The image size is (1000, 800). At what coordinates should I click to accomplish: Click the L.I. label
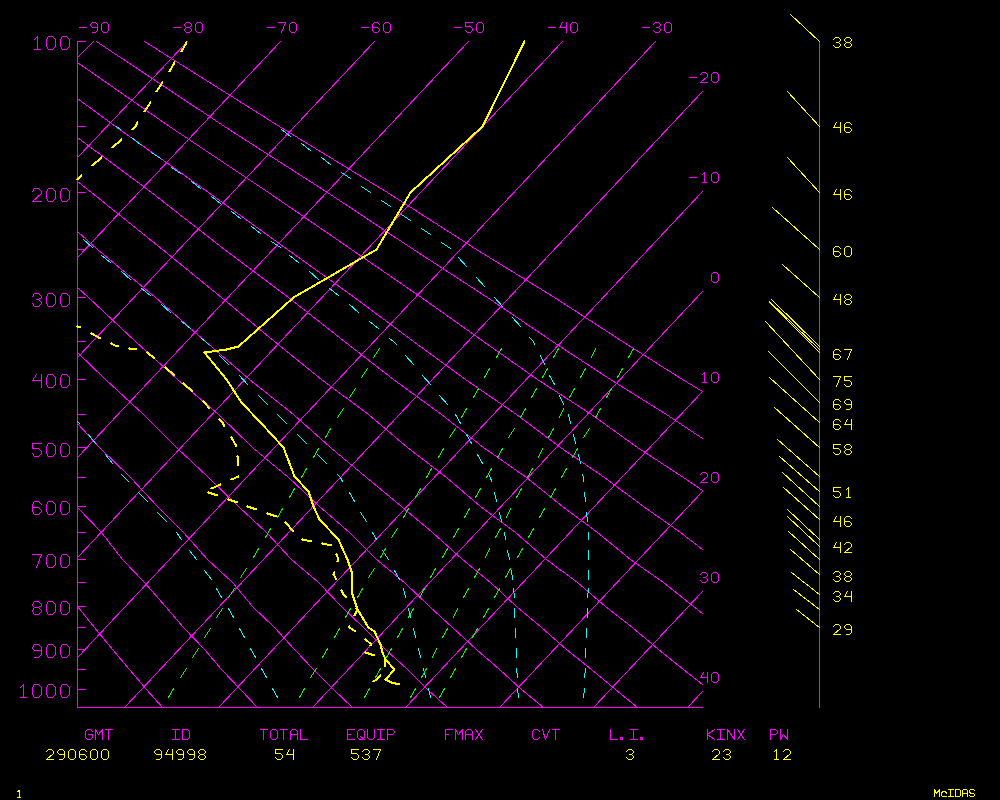coord(627,735)
